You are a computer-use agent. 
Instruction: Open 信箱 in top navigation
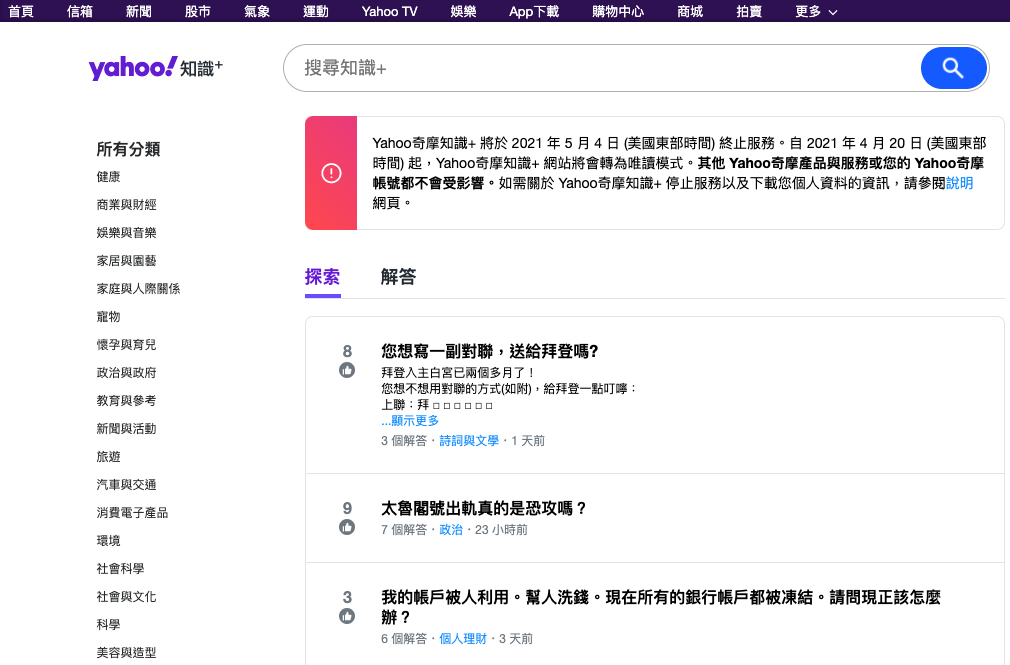[x=80, y=12]
